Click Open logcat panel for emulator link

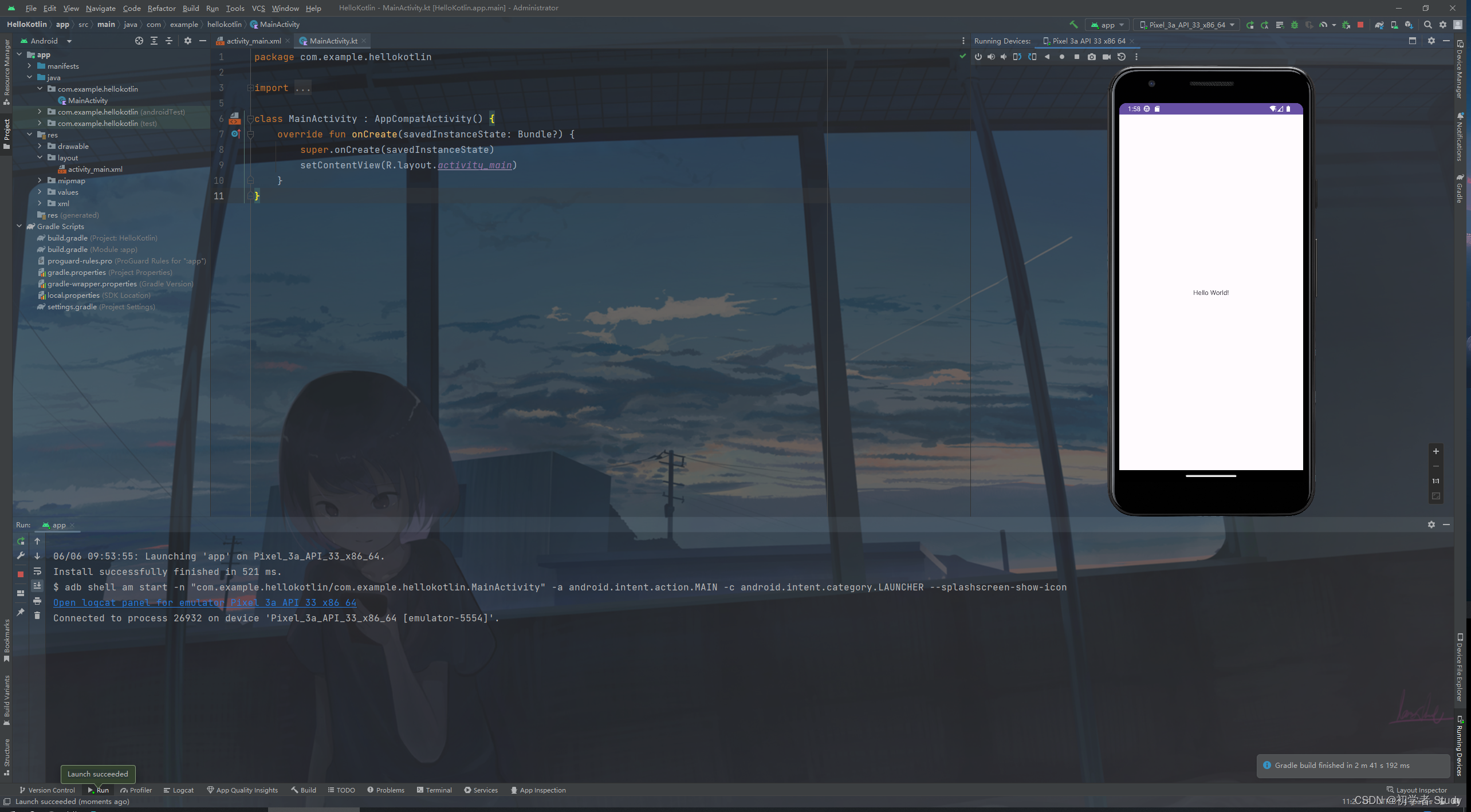pos(204,602)
